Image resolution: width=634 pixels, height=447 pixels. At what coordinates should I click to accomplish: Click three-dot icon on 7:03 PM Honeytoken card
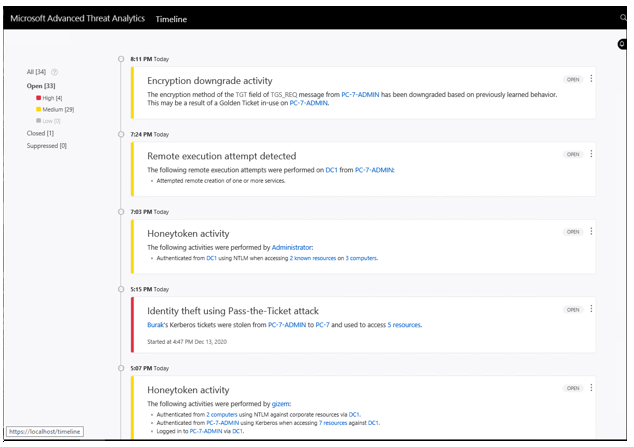coord(591,231)
